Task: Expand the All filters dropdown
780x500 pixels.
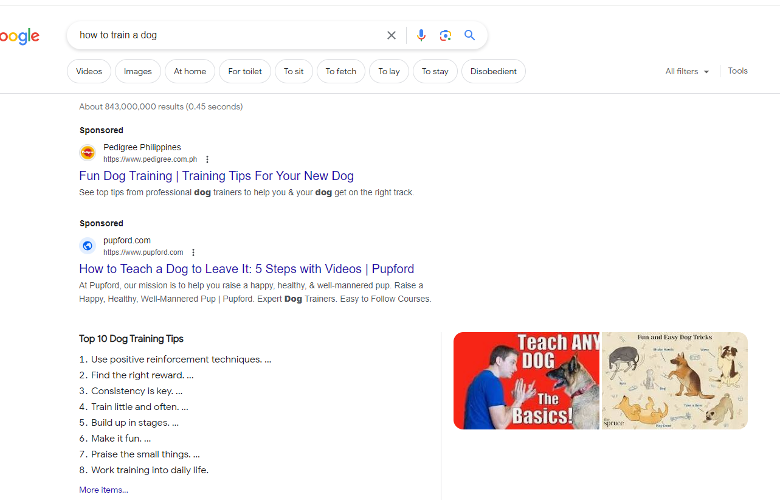Action: (687, 71)
